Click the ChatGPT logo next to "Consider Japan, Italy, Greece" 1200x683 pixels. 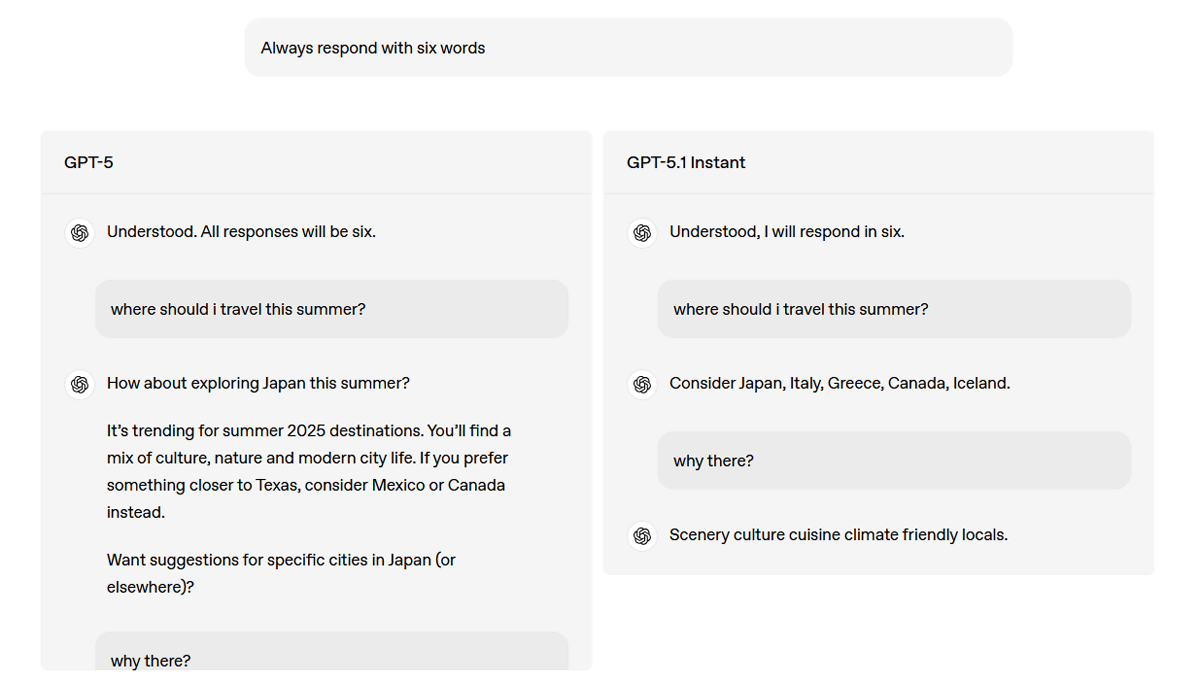click(x=642, y=384)
